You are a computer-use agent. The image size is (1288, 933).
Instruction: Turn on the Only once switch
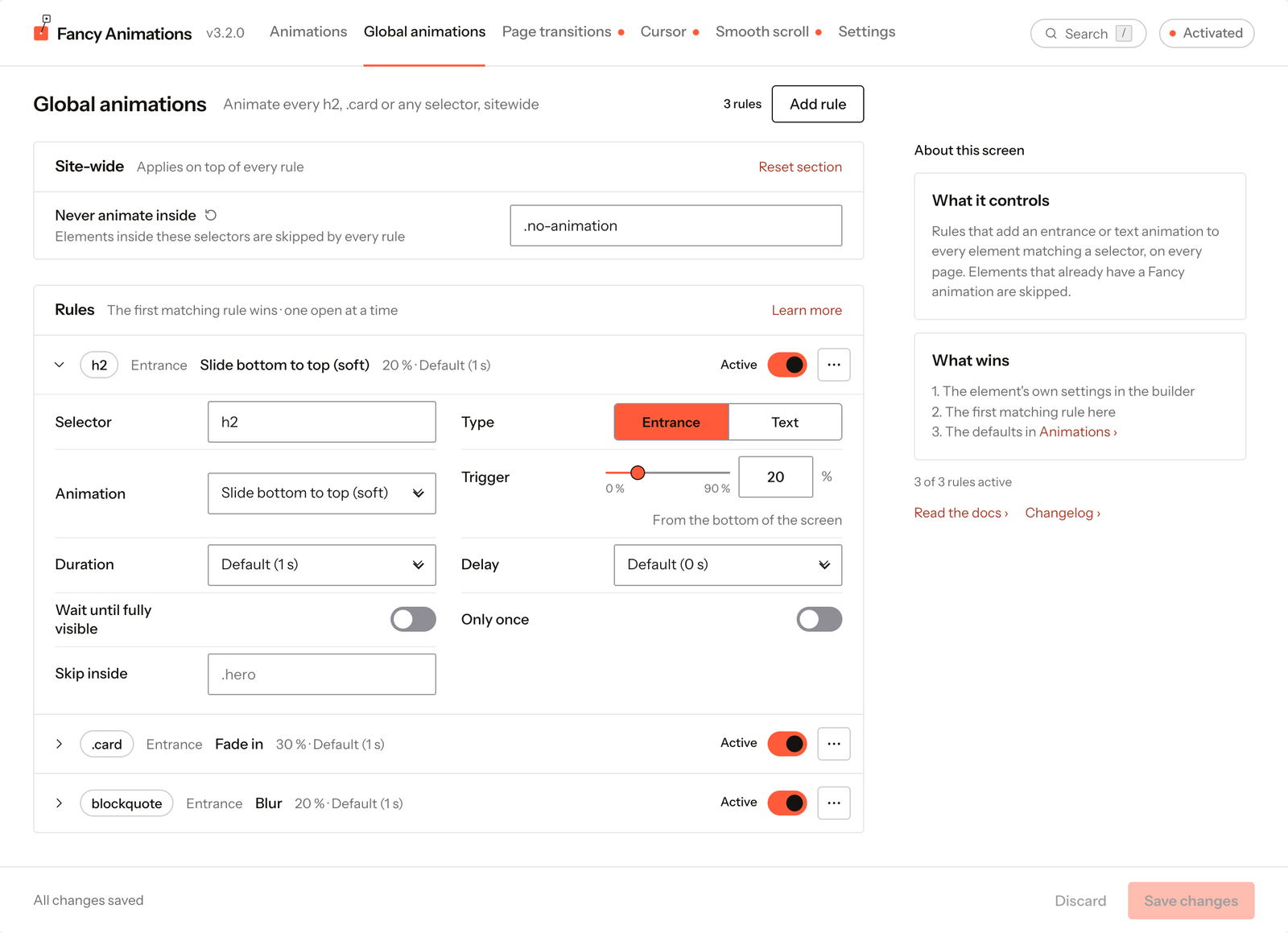point(819,619)
